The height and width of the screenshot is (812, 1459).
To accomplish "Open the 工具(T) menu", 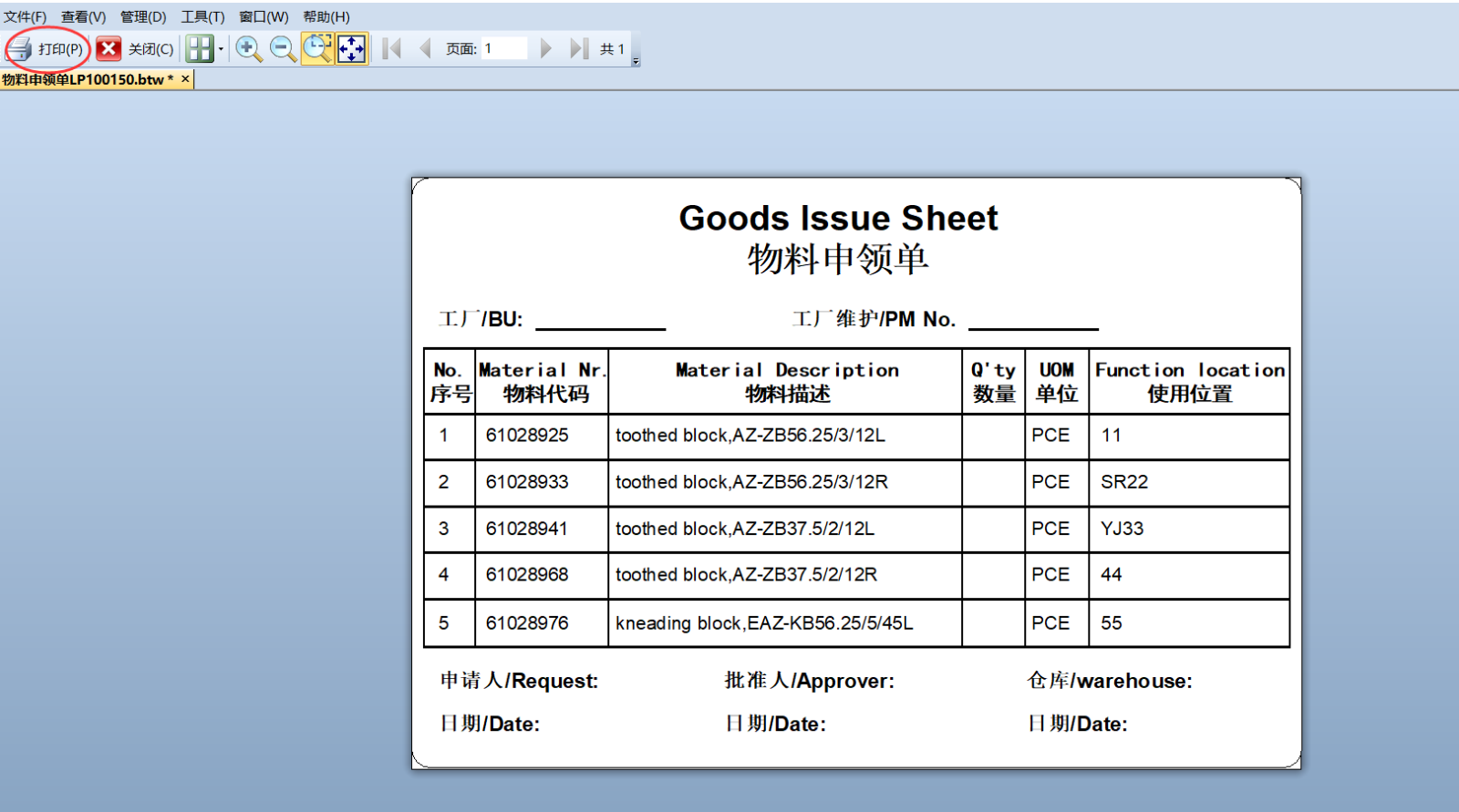I will (202, 16).
